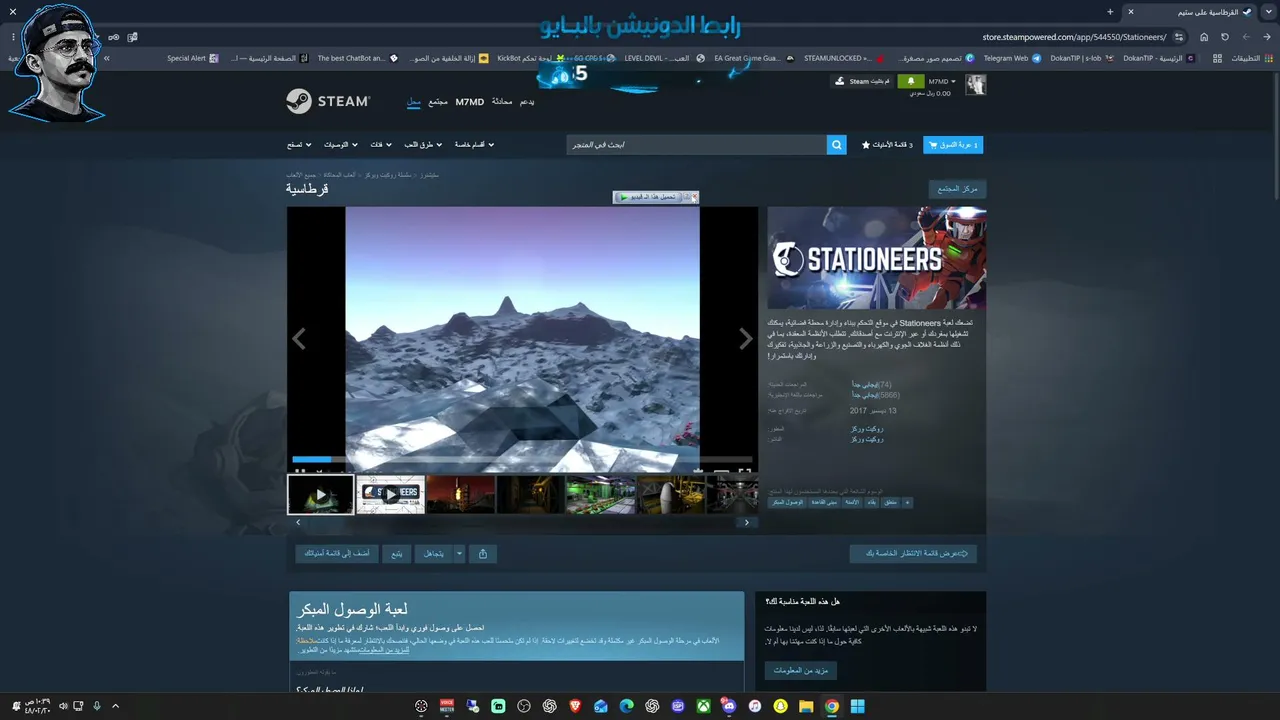Viewport: 1280px width, 720px height.
Task: Click the Install Steam button
Action: click(x=862, y=81)
